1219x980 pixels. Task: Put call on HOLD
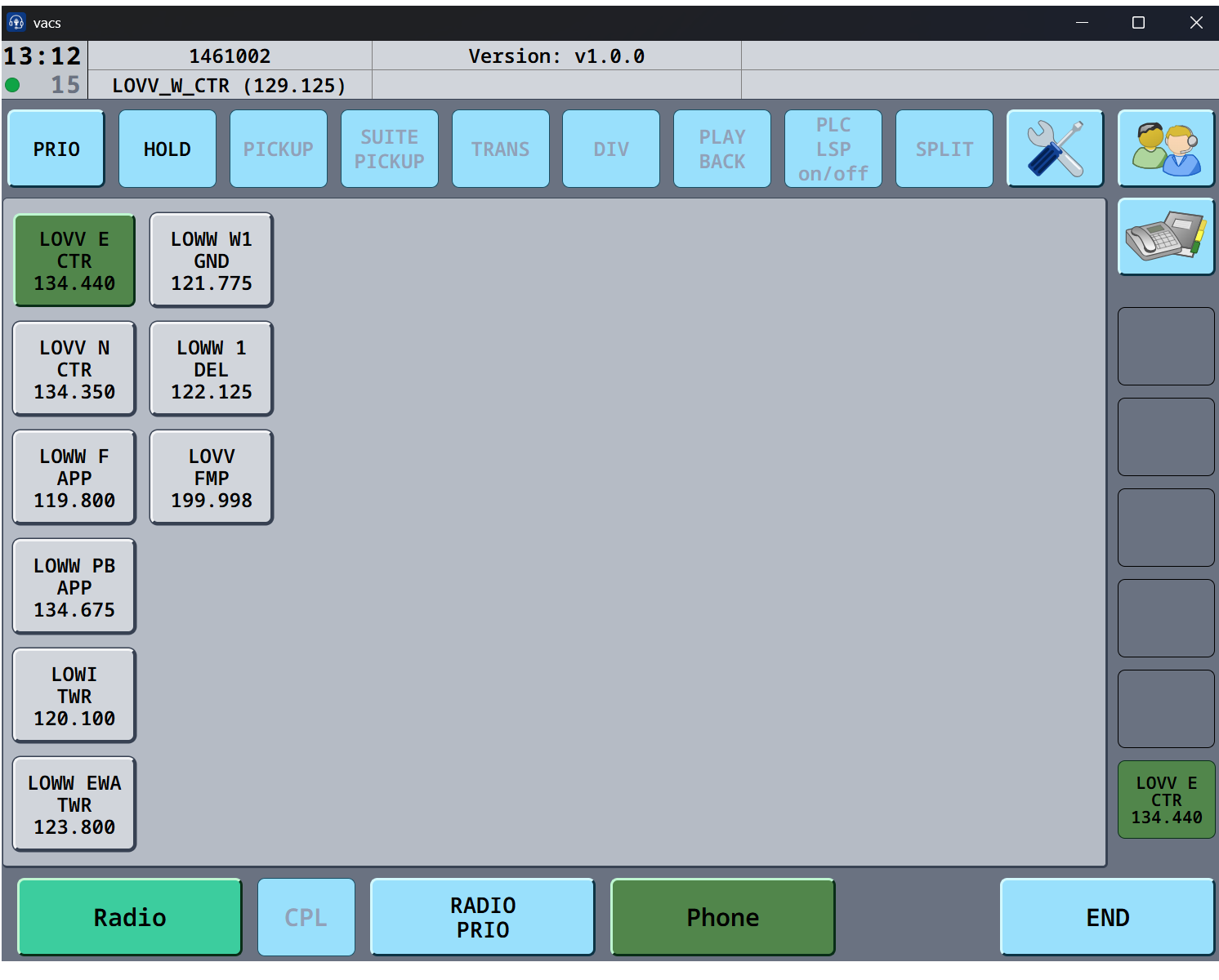[x=167, y=149]
